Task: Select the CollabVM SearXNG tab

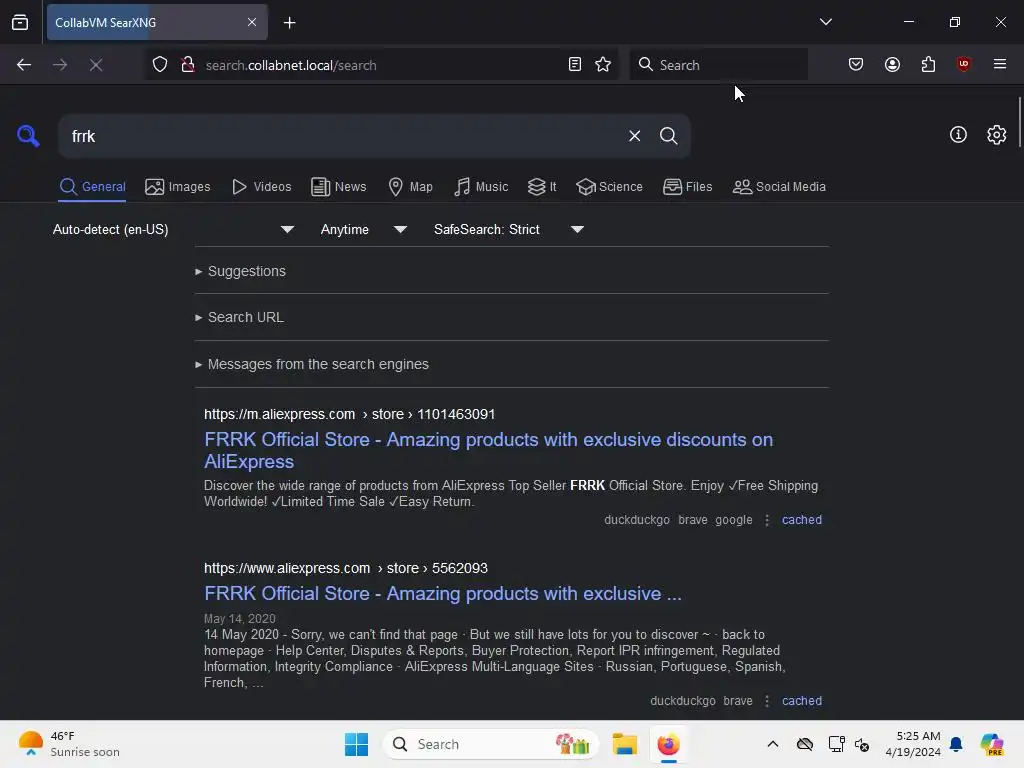Action: (x=157, y=22)
